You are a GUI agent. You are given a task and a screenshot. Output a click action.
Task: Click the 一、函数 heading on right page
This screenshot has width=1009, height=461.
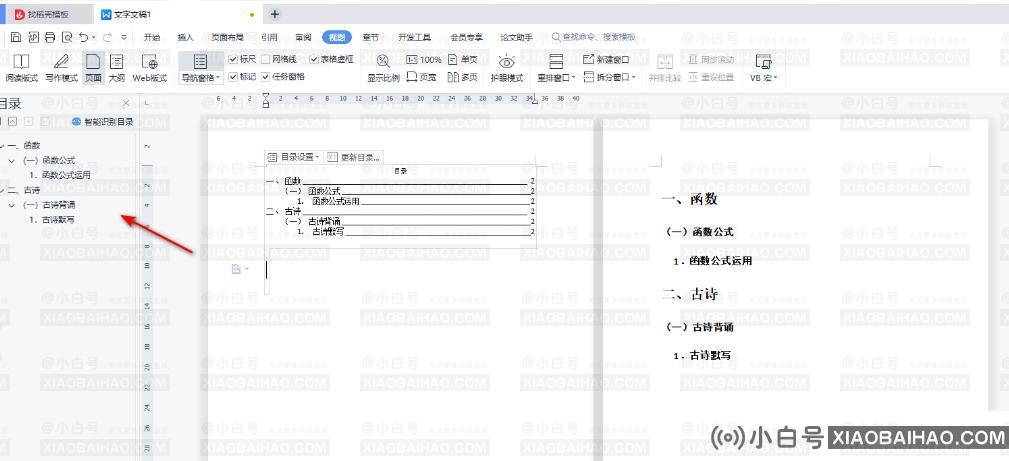(689, 200)
